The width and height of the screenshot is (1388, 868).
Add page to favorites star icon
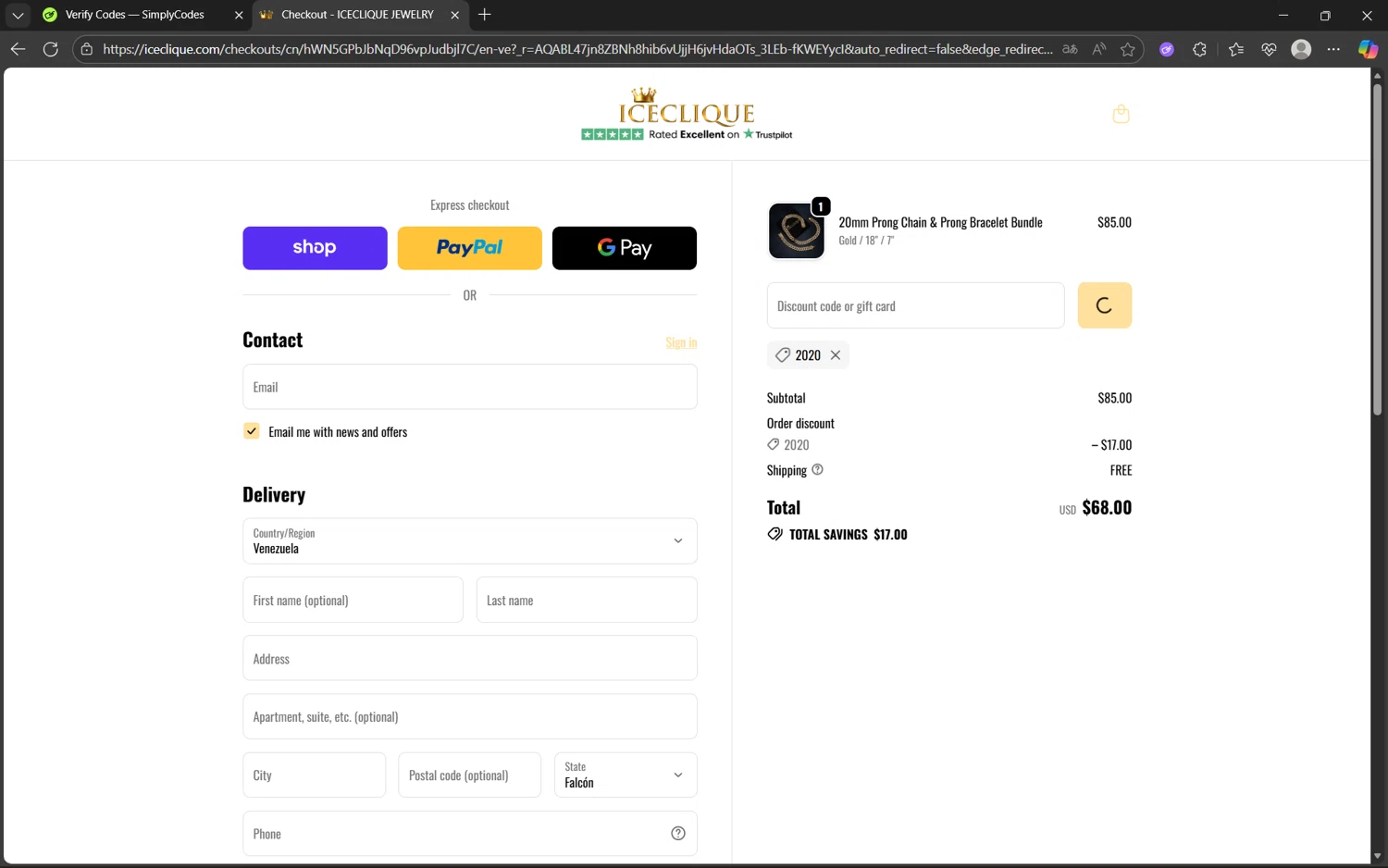1128,49
